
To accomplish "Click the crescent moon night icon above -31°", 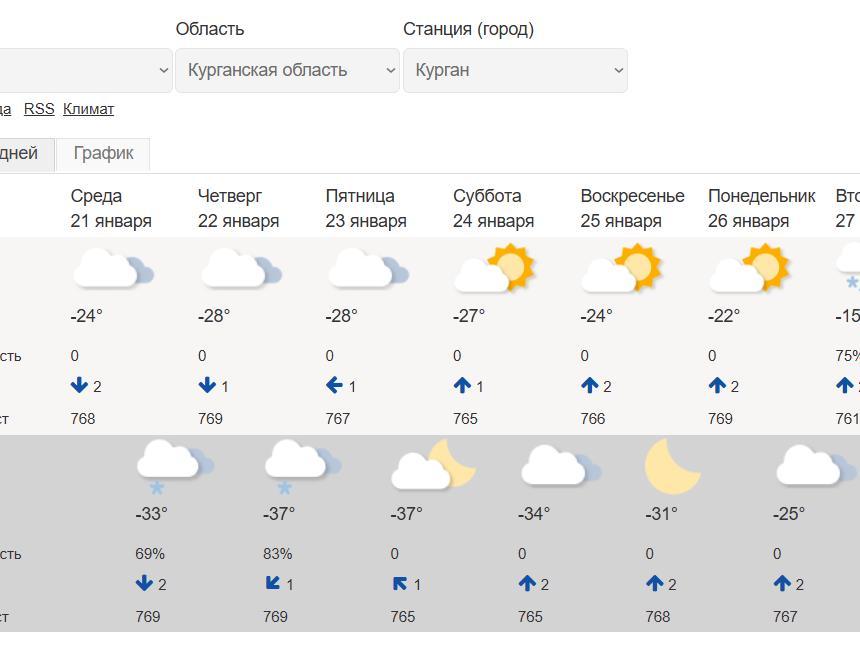I will 672,467.
